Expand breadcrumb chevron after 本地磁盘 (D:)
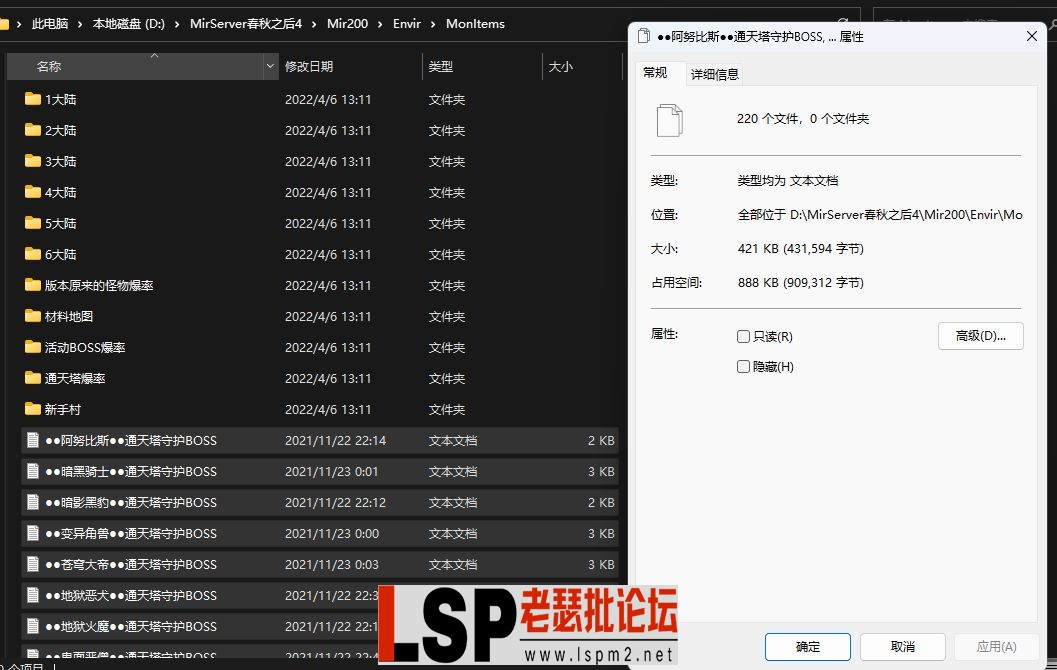1057x670 pixels. pyautogui.click(x=177, y=24)
